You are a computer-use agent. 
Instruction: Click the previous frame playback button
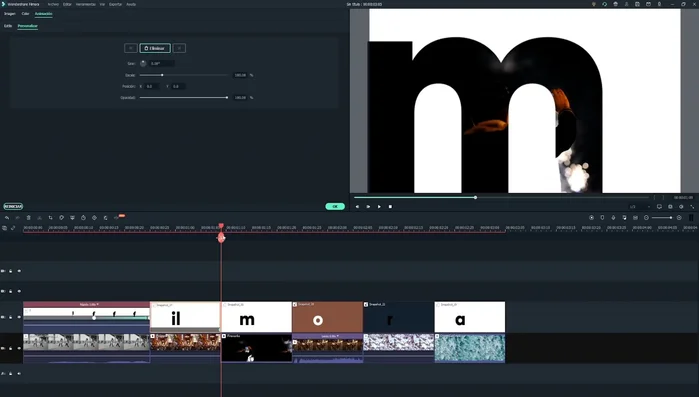(x=357, y=207)
